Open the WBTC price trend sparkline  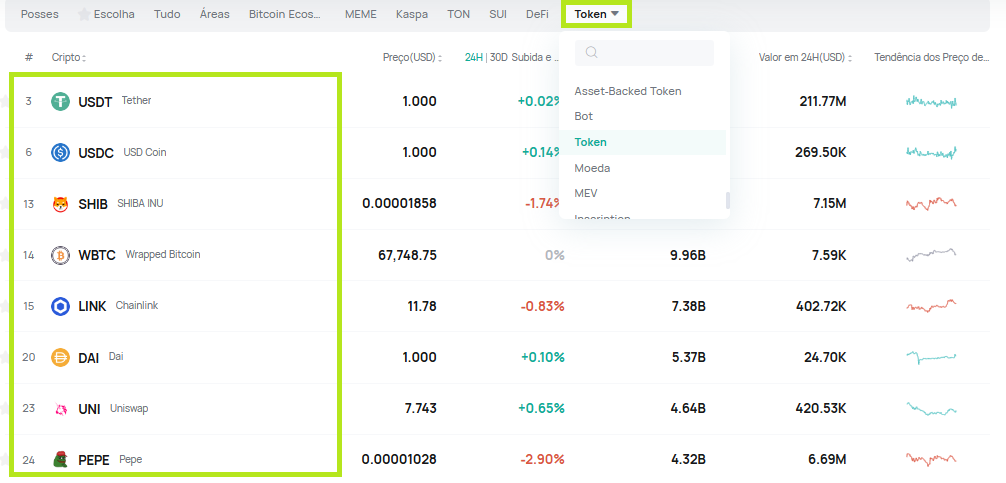(x=931, y=255)
